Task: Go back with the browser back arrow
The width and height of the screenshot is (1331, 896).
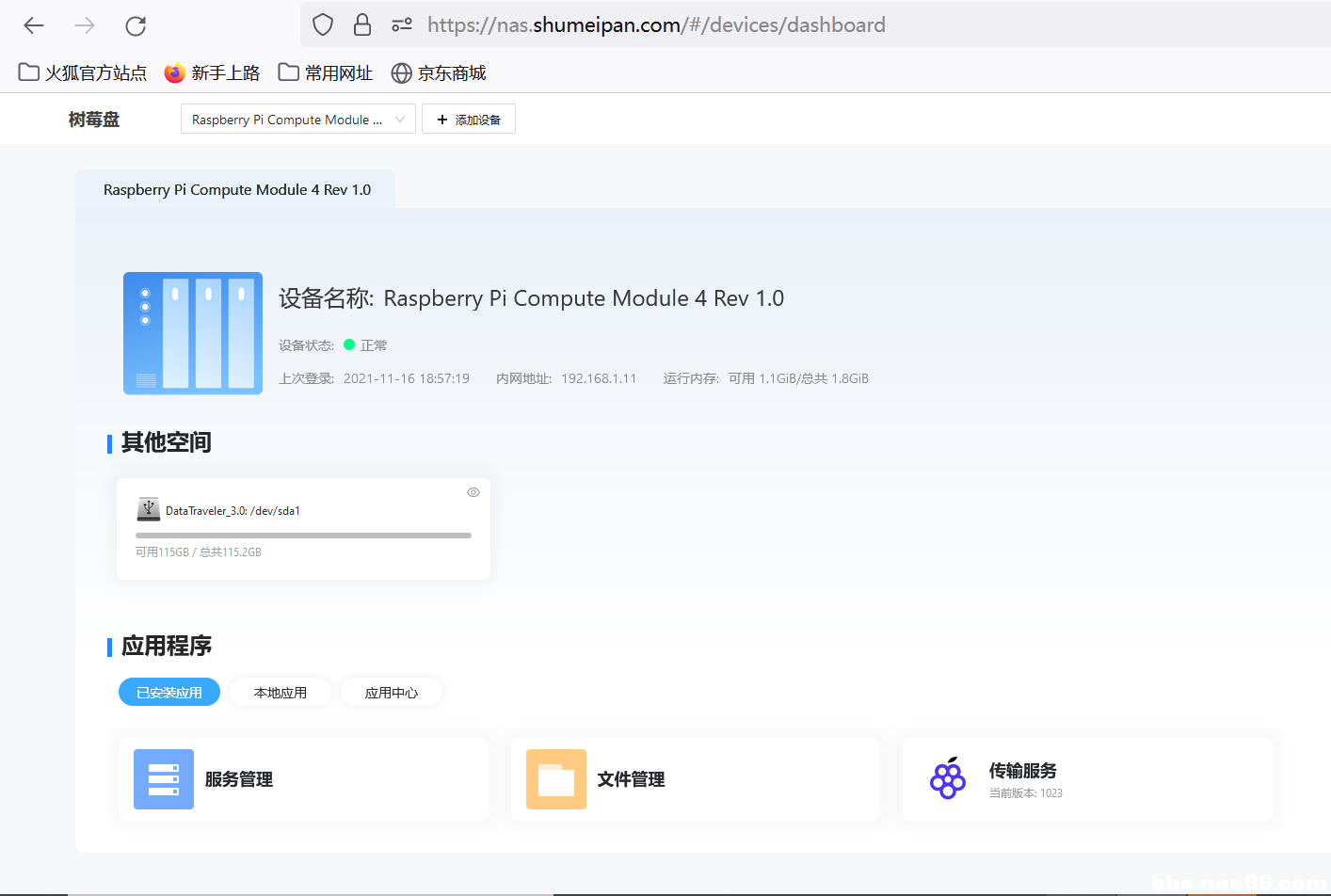Action: click(x=34, y=25)
